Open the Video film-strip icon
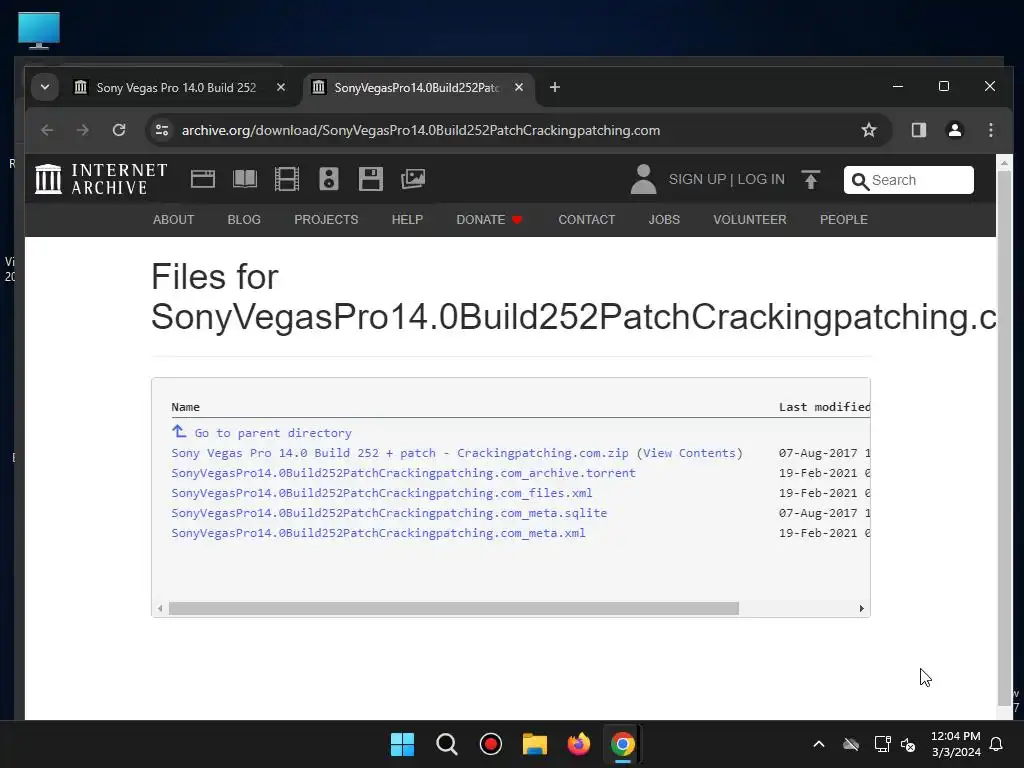This screenshot has height=768, width=1024. point(287,179)
